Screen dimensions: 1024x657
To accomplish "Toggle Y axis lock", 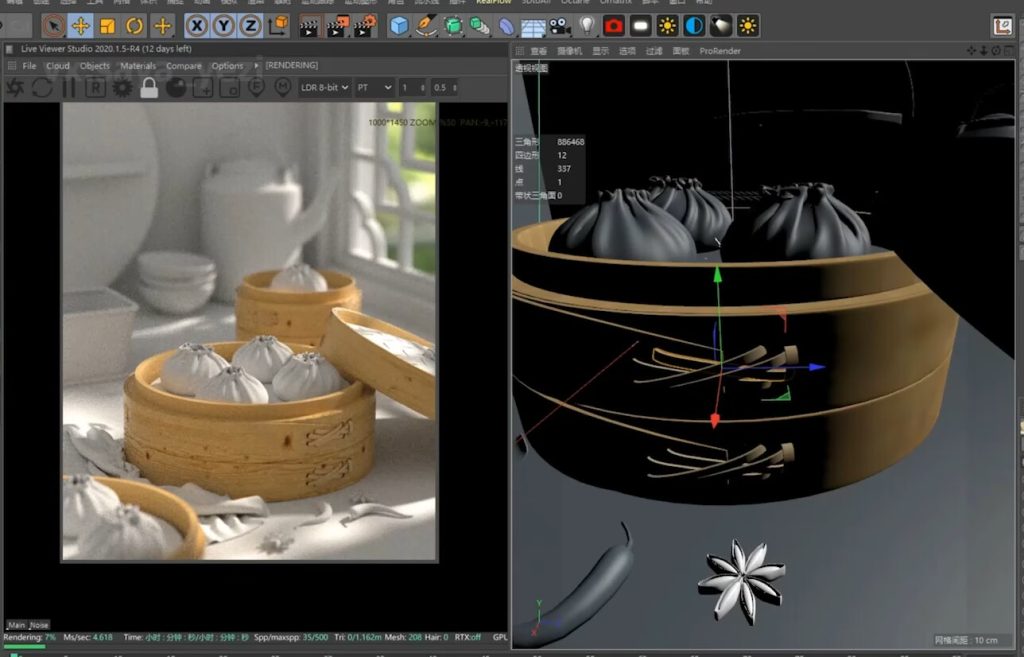I will tap(223, 26).
